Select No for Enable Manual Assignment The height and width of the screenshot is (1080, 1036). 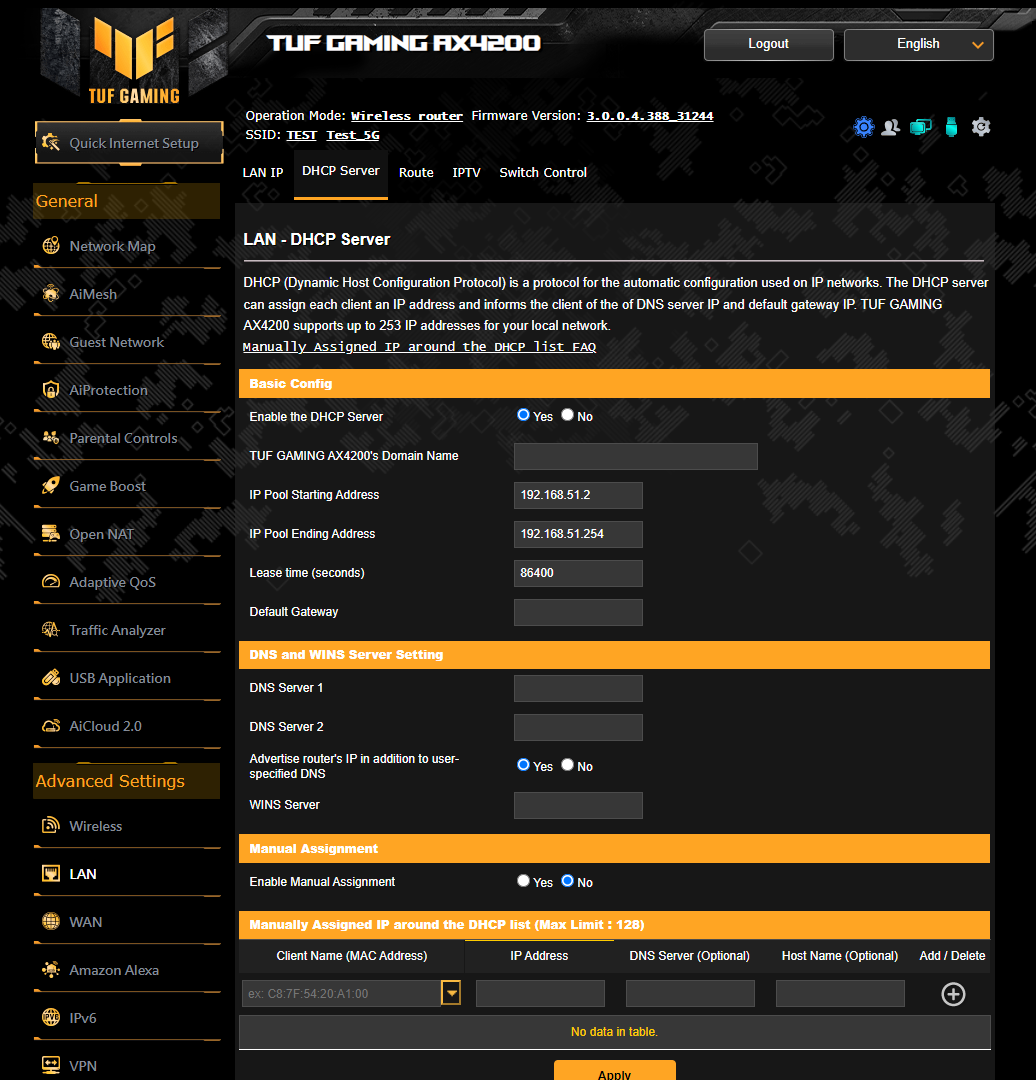tap(568, 880)
